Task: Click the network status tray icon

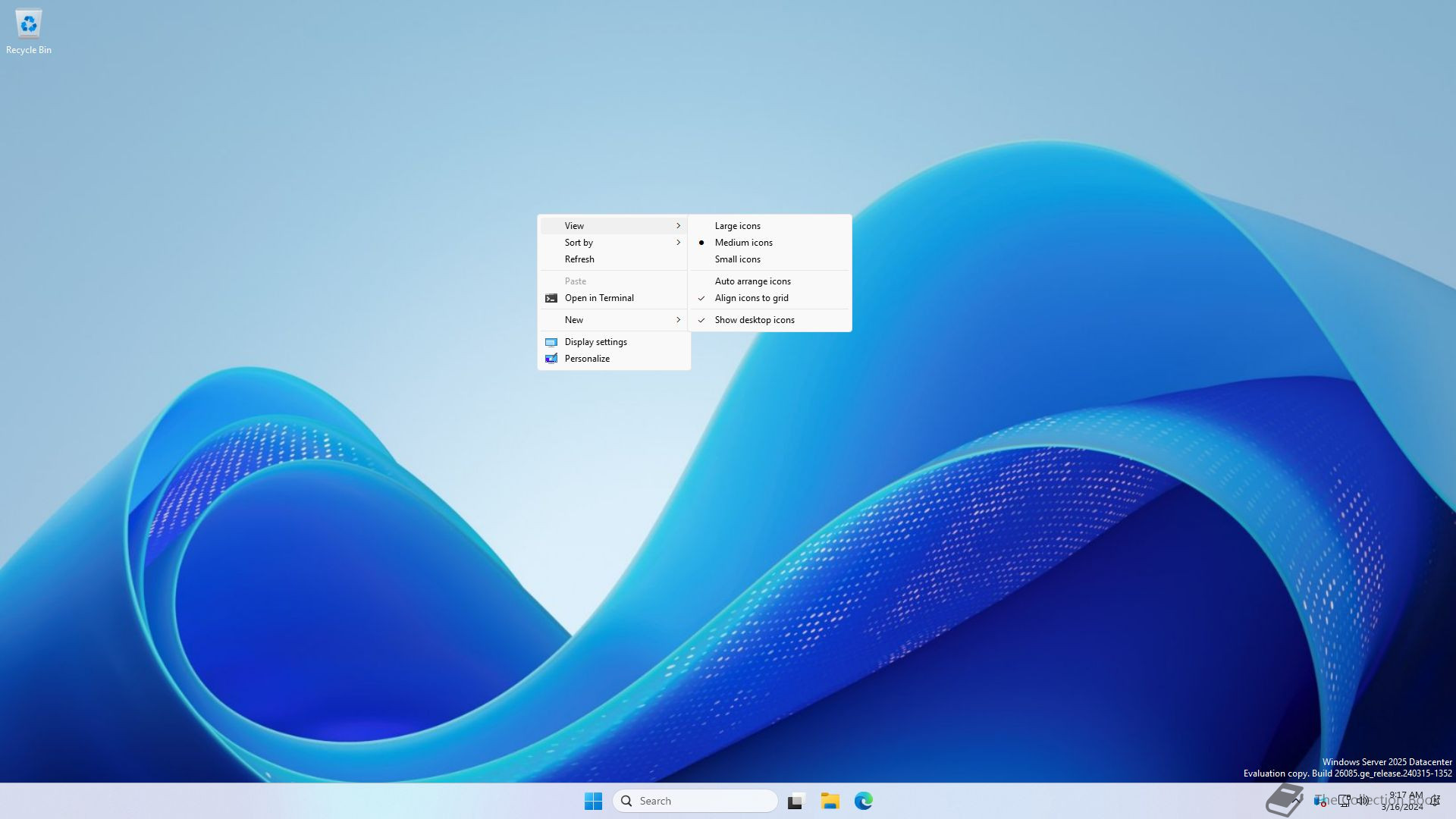Action: pos(1344,801)
